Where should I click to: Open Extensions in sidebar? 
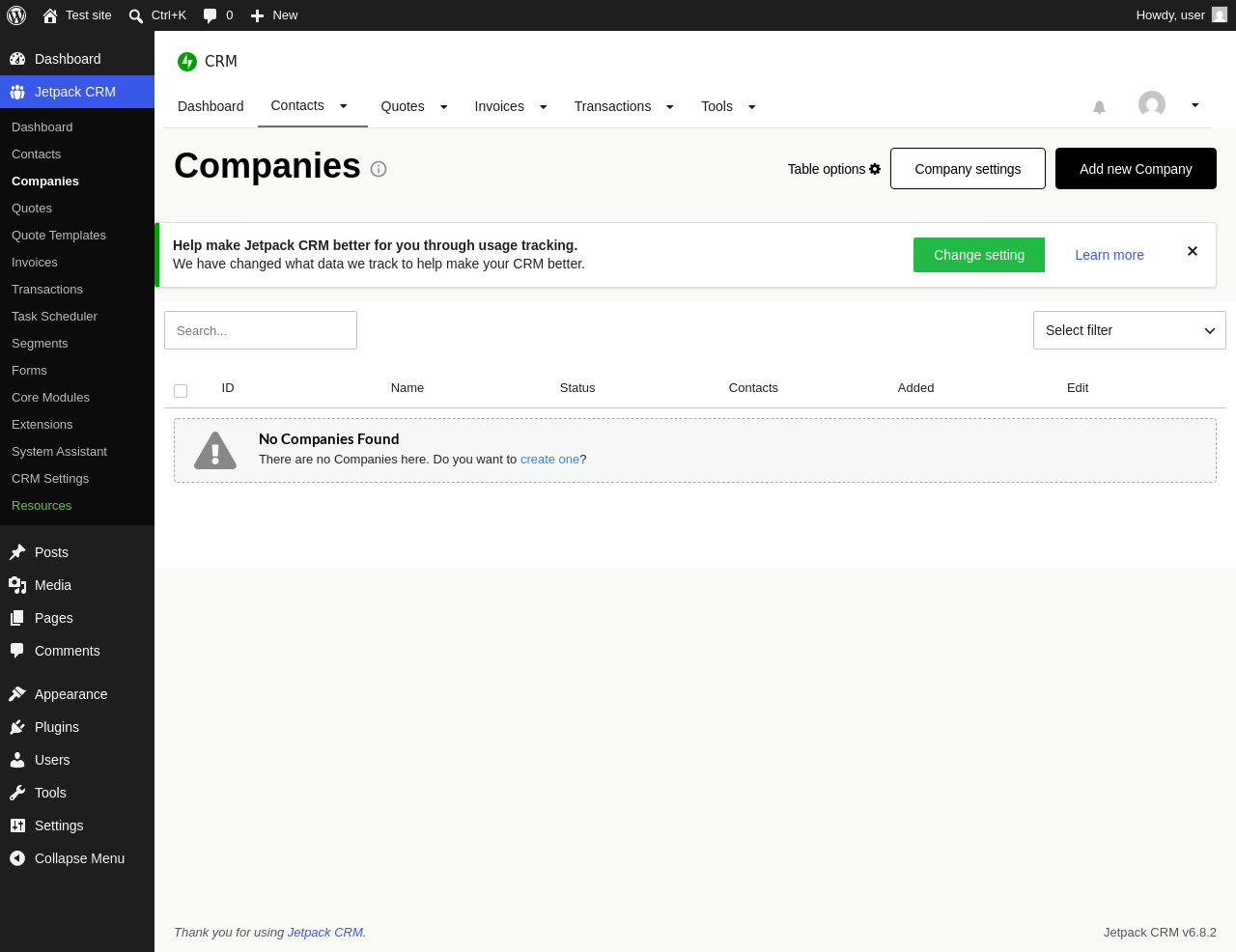(42, 425)
